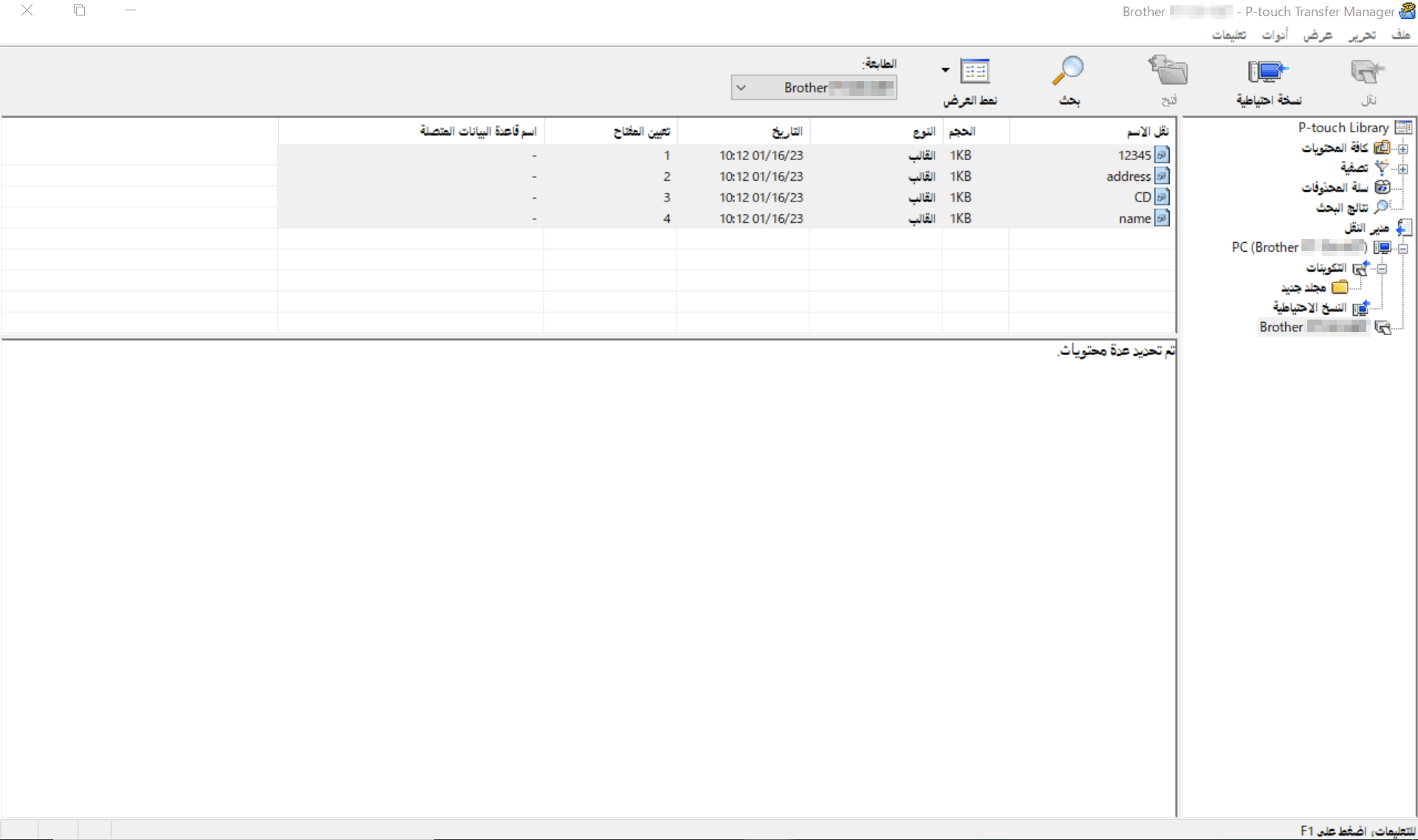1418x840 pixels.
Task: Expand the All Contents (كافة المحتويات) tree node
Action: click(1402, 148)
